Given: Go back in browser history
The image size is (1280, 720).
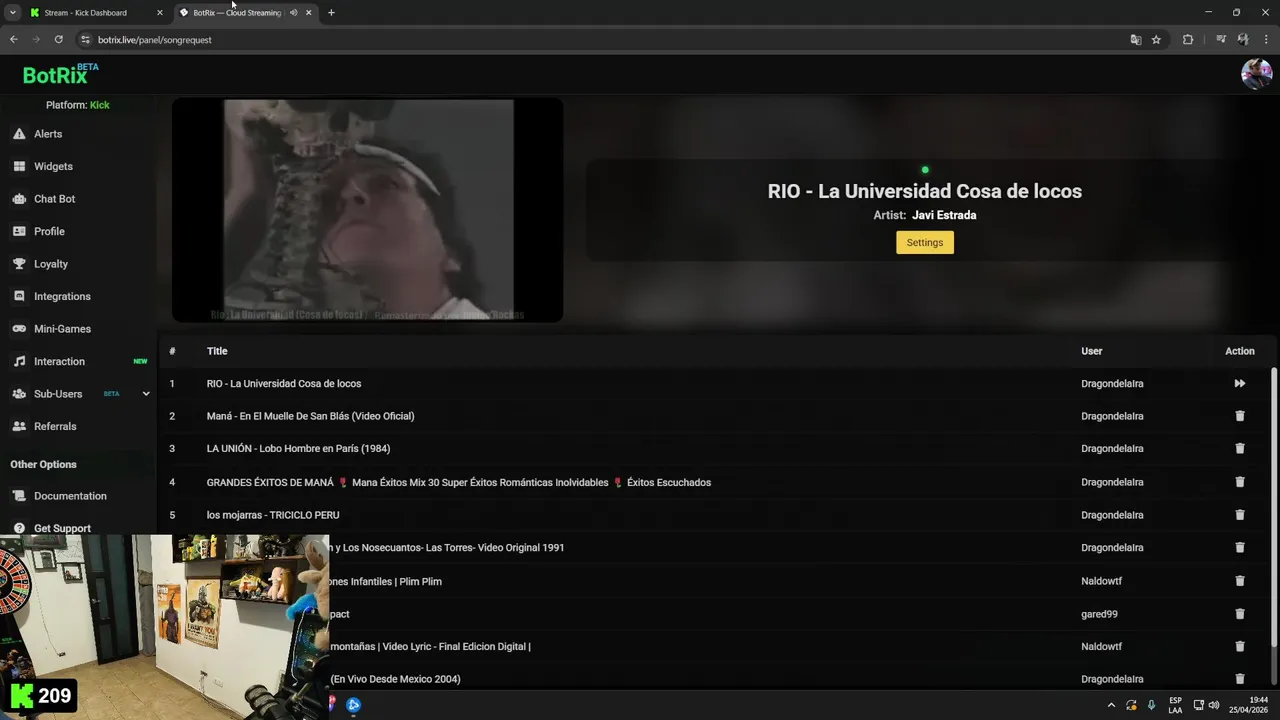Looking at the screenshot, I should (x=13, y=40).
